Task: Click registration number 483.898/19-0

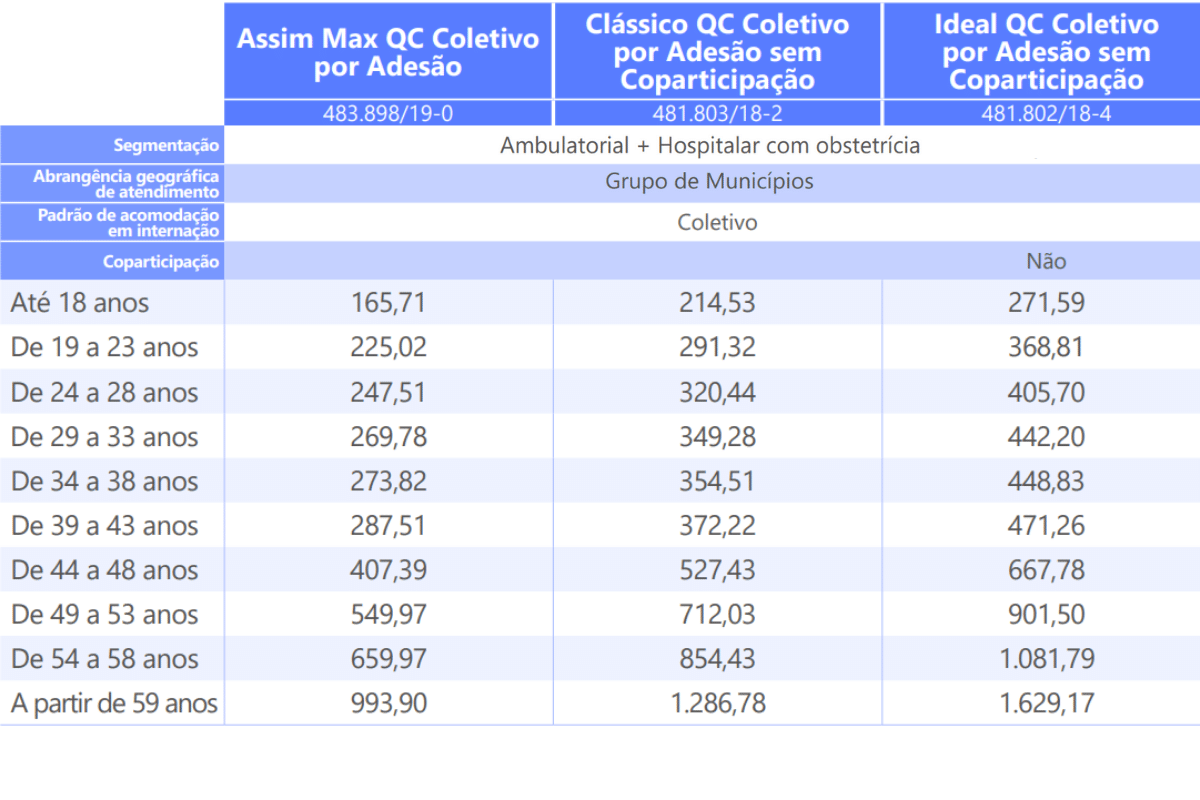Action: click(388, 113)
